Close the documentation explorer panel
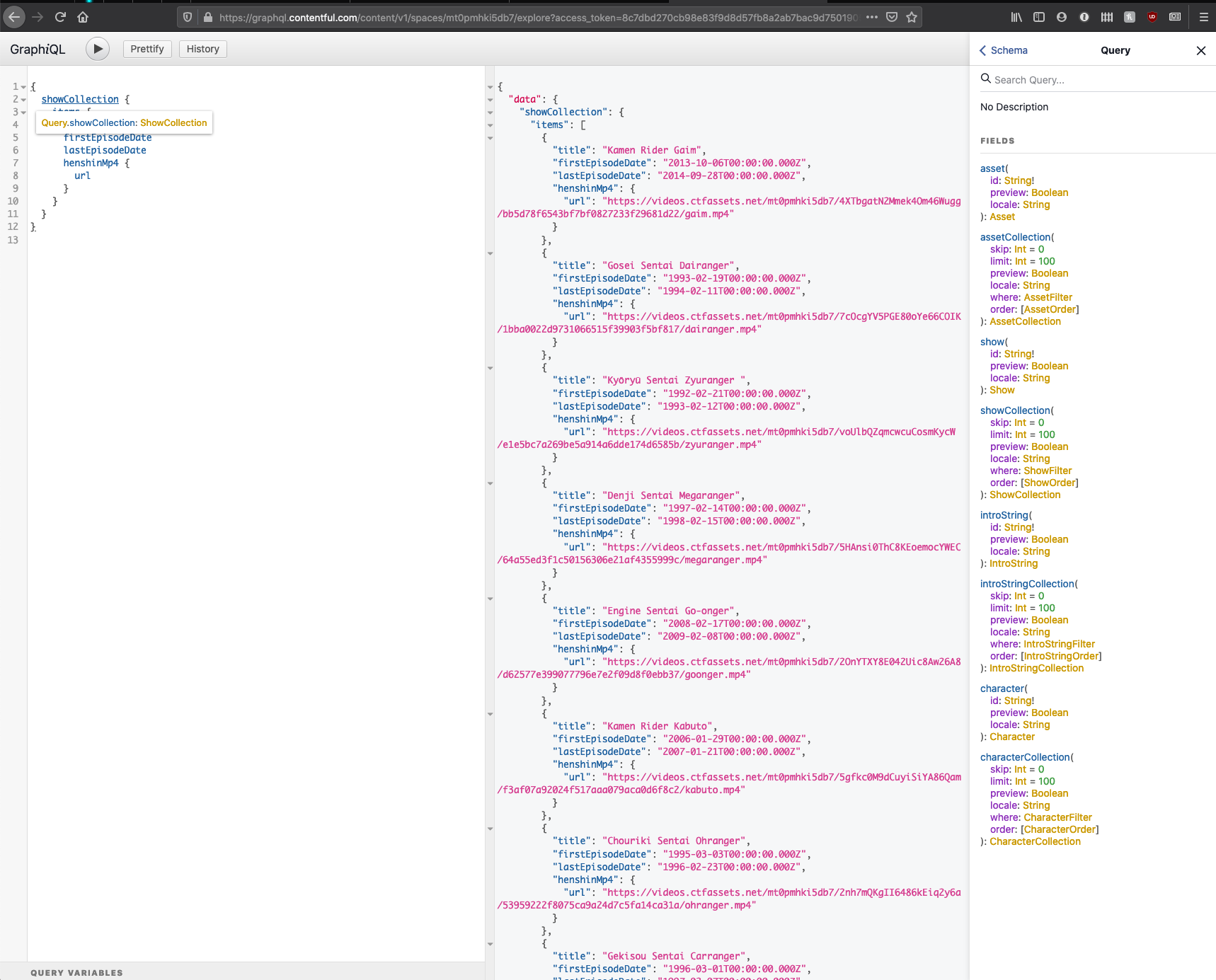1216x980 pixels. 1200,50
